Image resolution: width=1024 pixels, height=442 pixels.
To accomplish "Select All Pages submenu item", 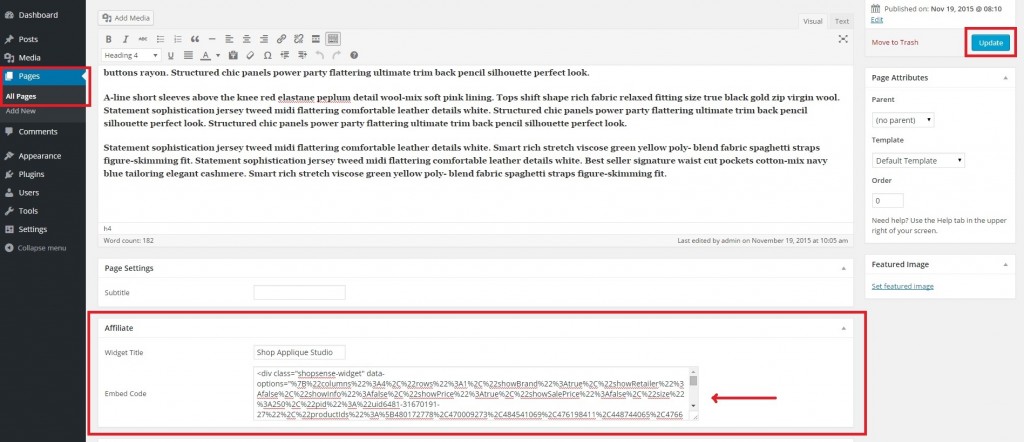I will point(20,96).
